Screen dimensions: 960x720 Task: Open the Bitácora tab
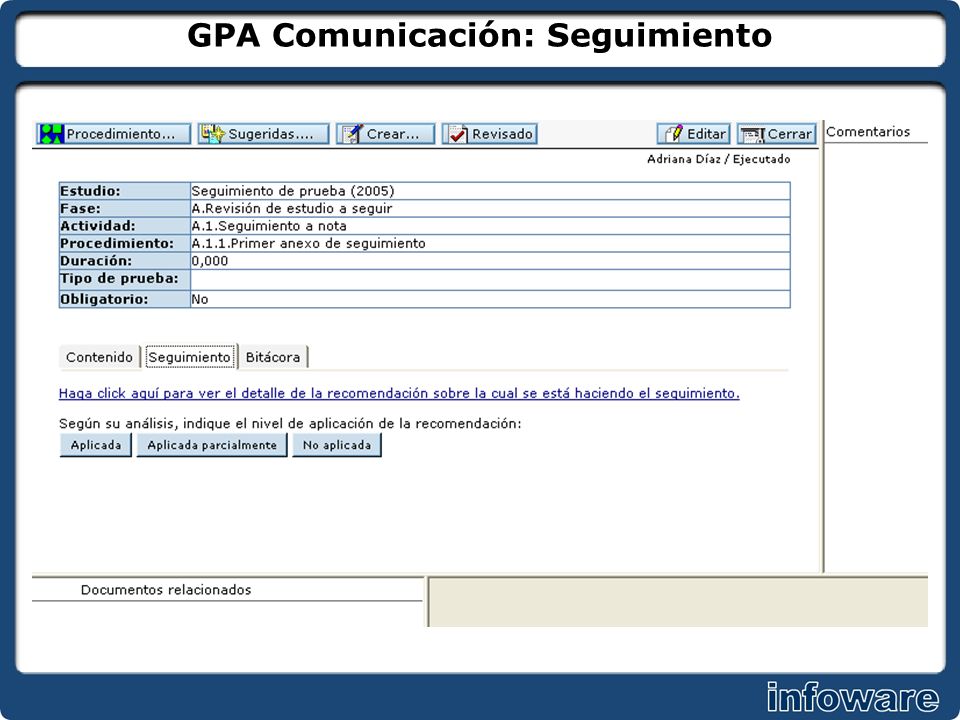click(x=273, y=357)
